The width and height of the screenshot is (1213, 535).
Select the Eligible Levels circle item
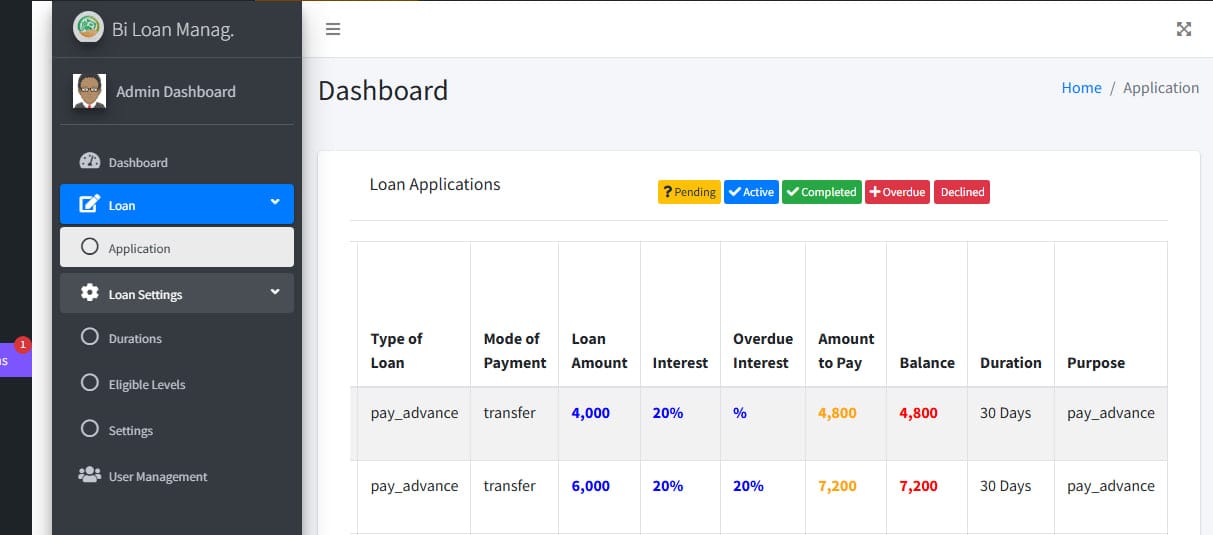(90, 384)
